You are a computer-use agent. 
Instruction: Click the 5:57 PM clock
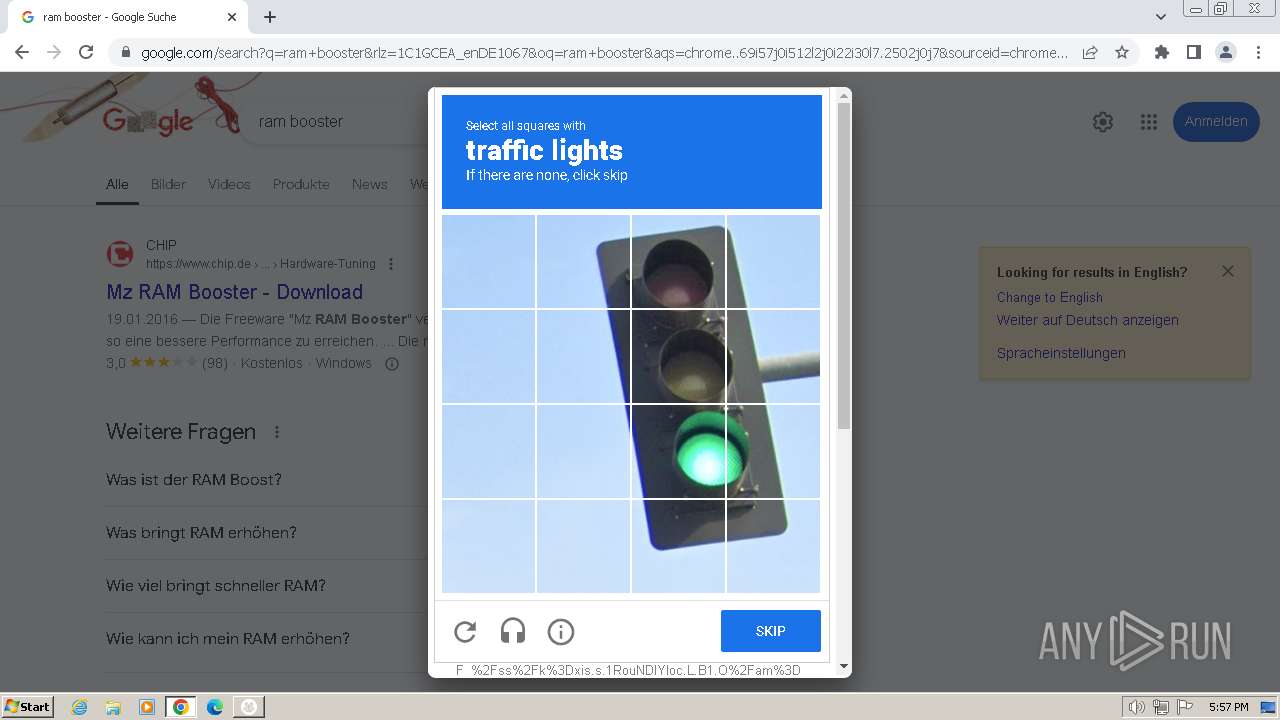(1229, 707)
